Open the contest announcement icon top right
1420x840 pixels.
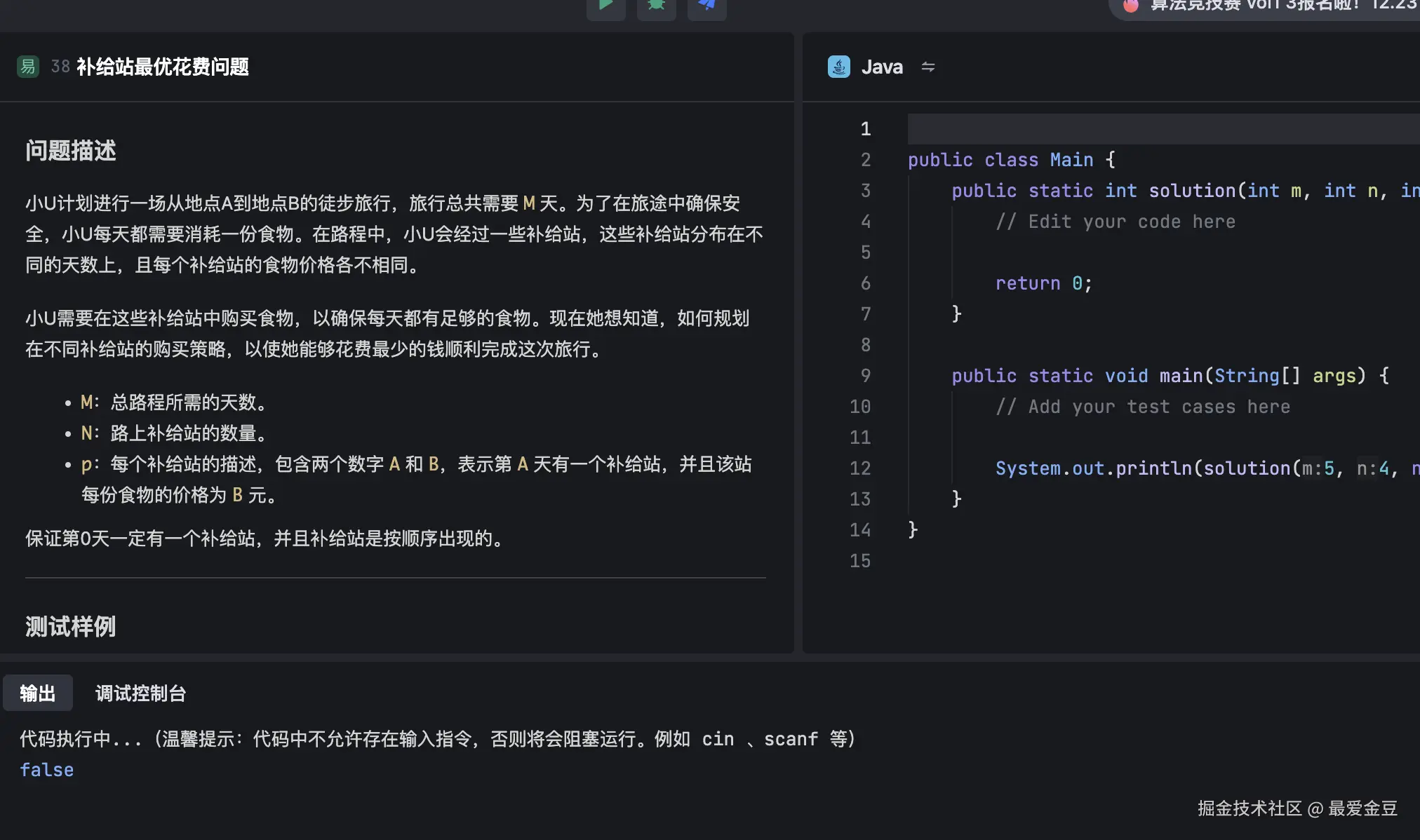click(1130, 6)
